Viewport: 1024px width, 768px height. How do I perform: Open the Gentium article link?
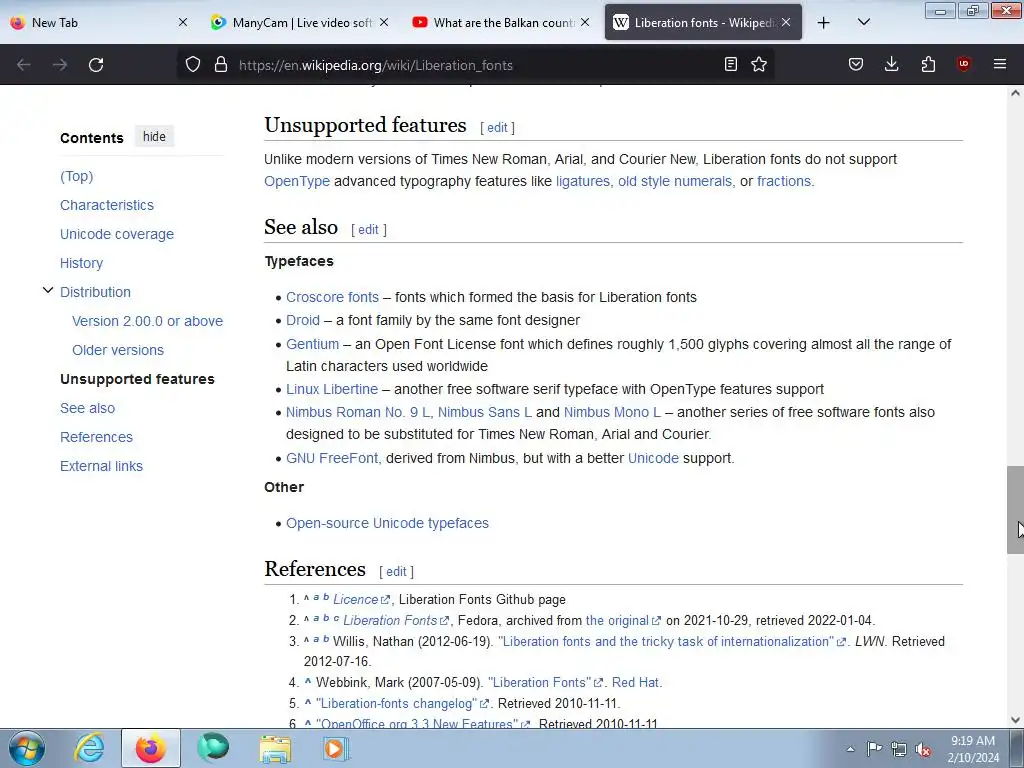313,344
